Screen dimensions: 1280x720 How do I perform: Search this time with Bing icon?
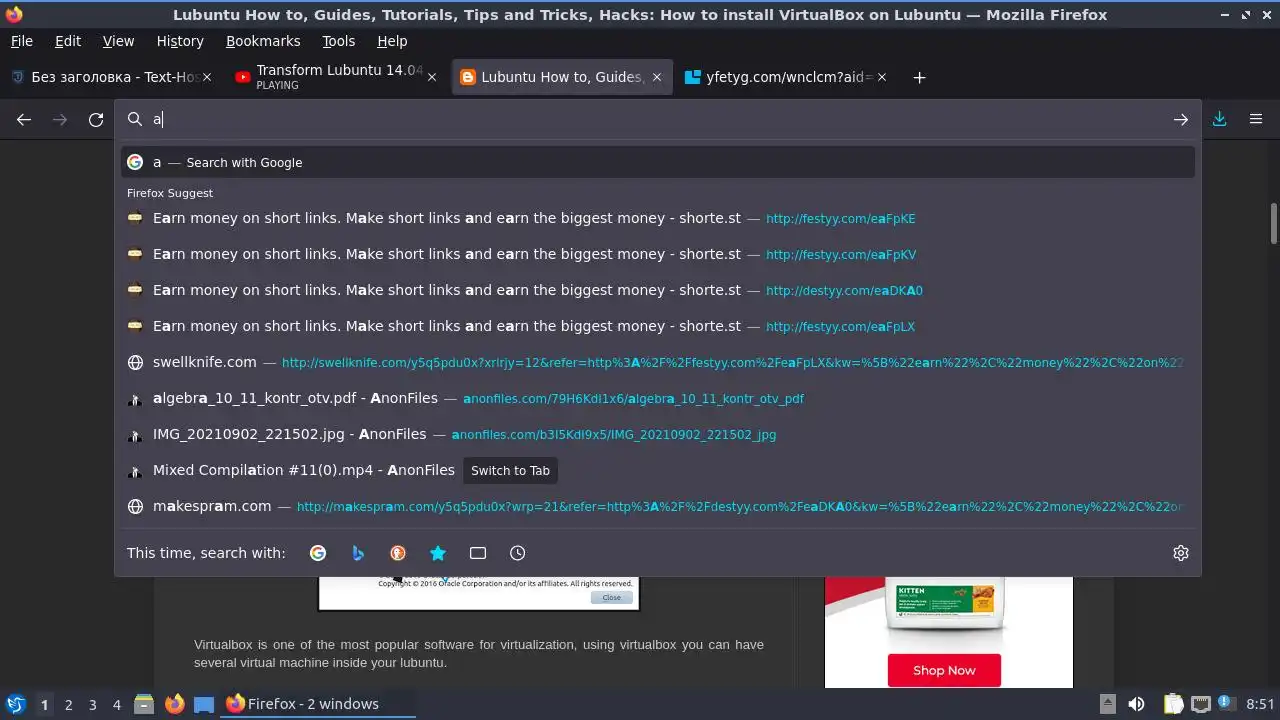[x=358, y=553]
